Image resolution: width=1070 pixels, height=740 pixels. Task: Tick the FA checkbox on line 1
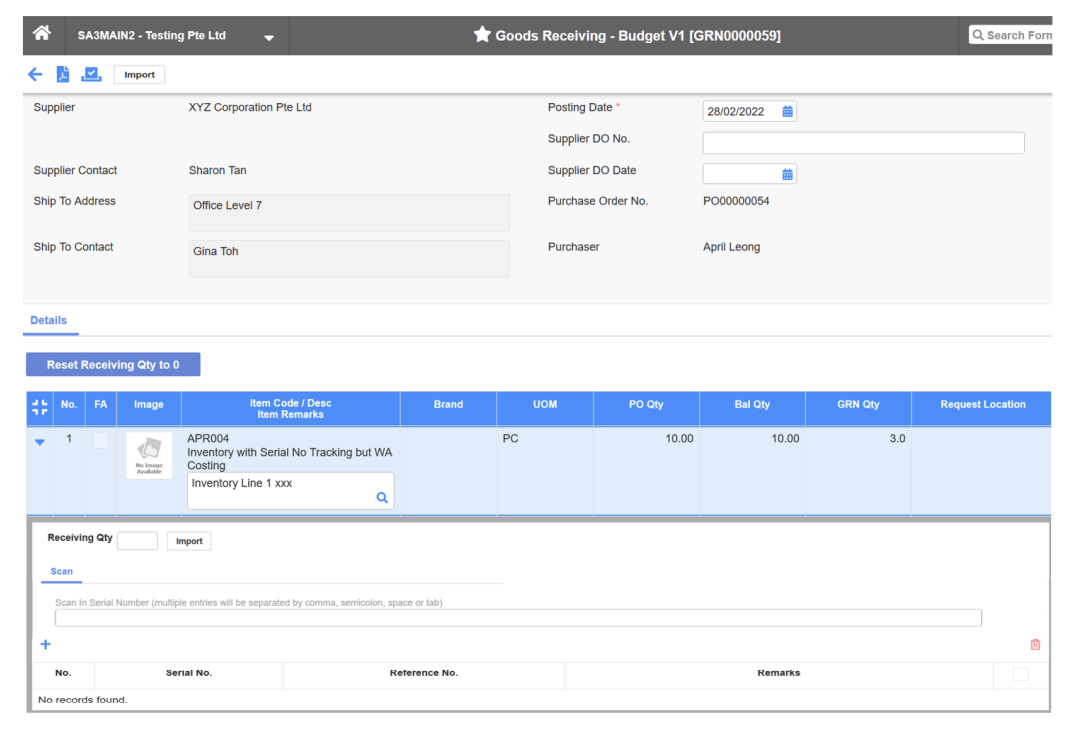pos(100,441)
